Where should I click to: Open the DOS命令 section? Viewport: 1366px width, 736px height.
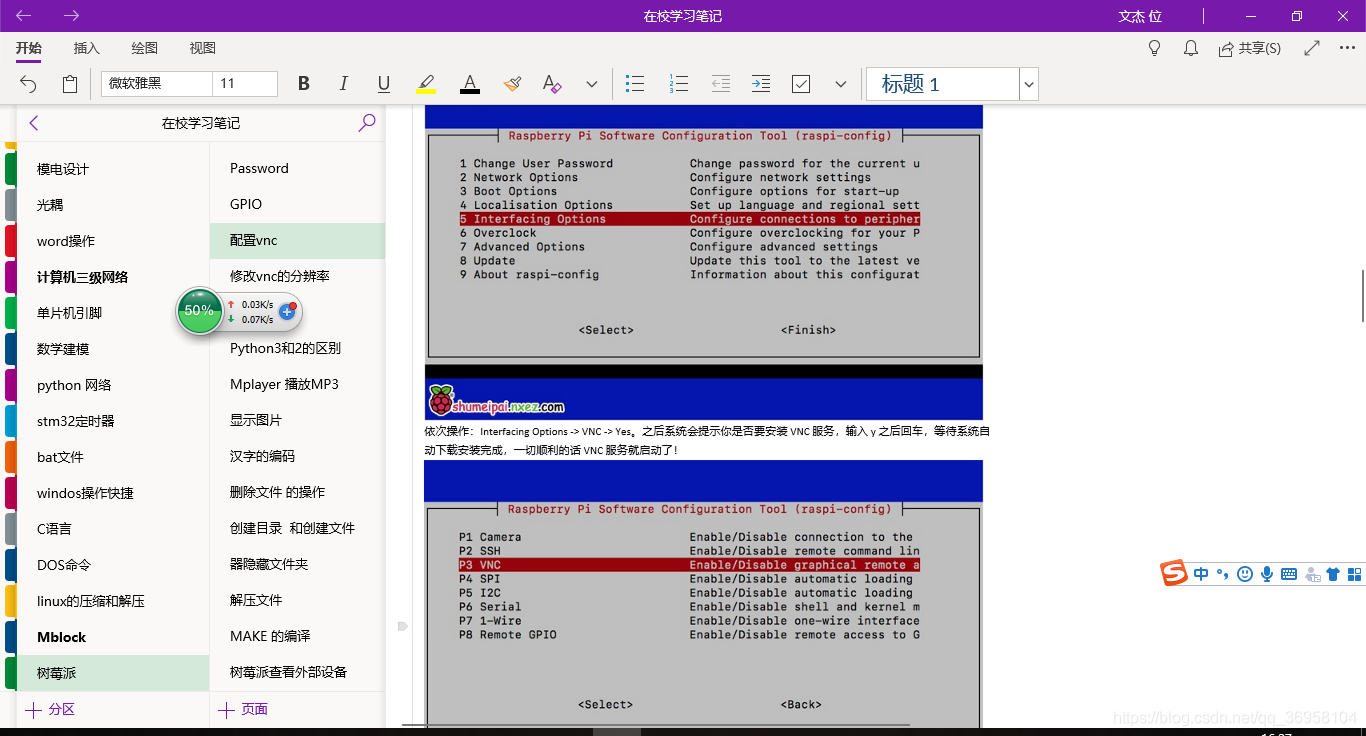pyautogui.click(x=113, y=565)
